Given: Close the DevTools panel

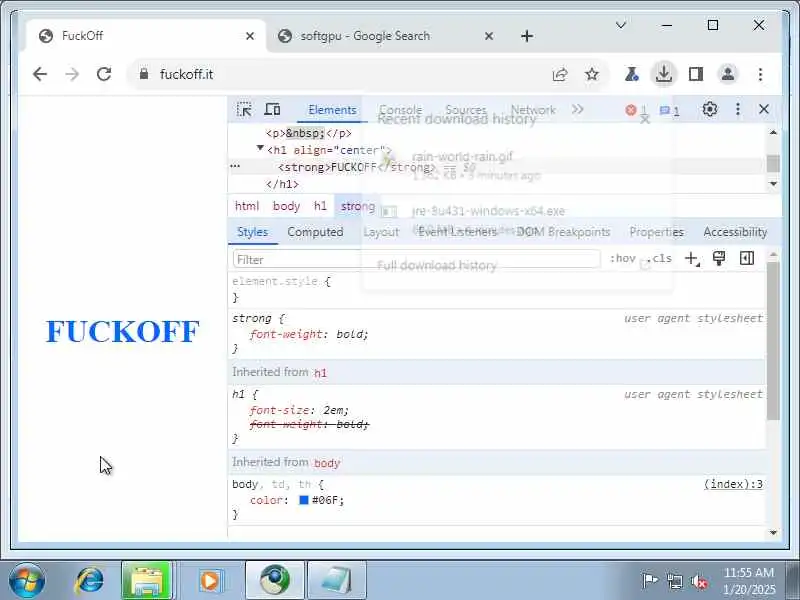Looking at the screenshot, I should (764, 109).
